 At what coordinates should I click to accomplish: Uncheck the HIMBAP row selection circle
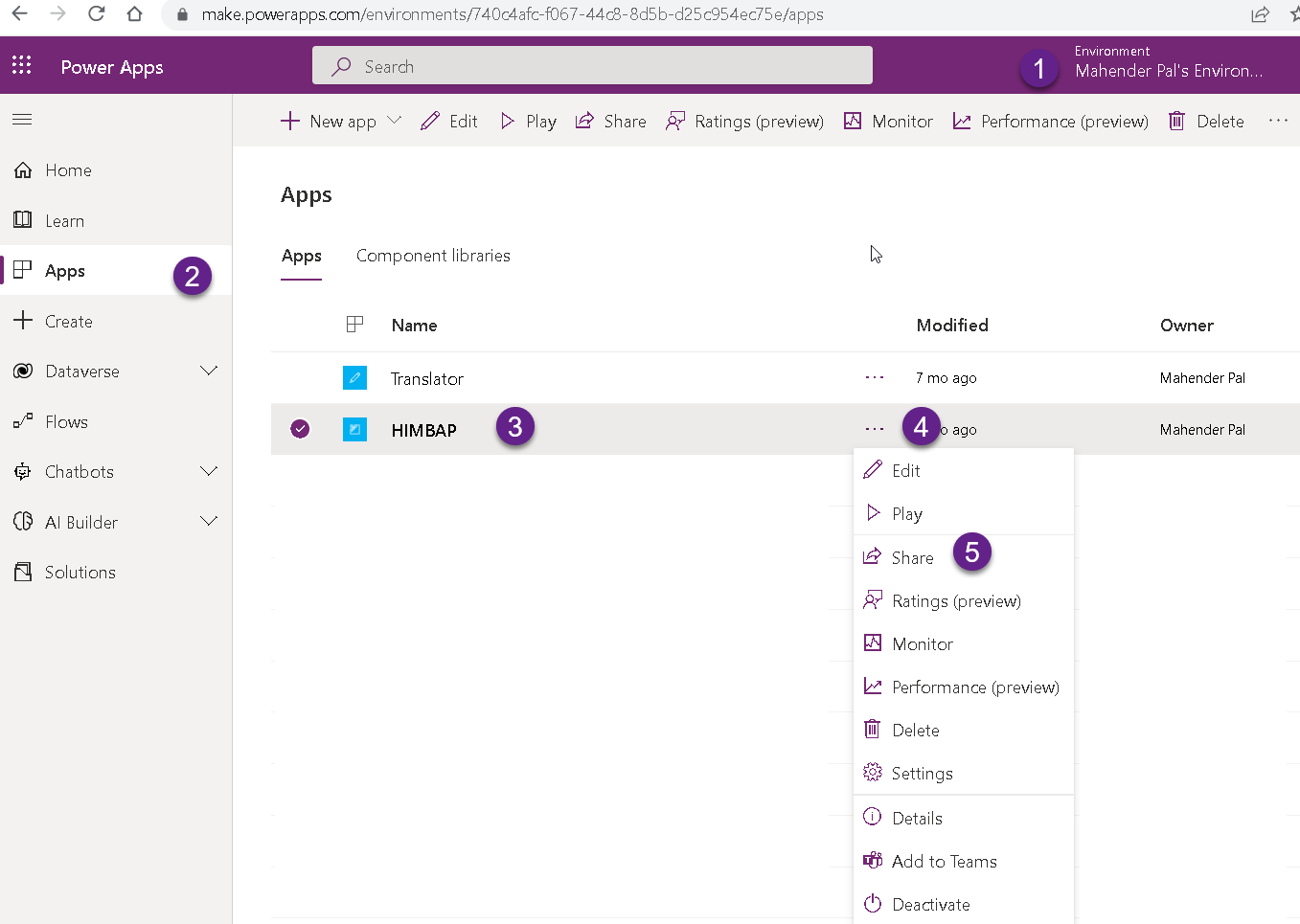point(300,429)
